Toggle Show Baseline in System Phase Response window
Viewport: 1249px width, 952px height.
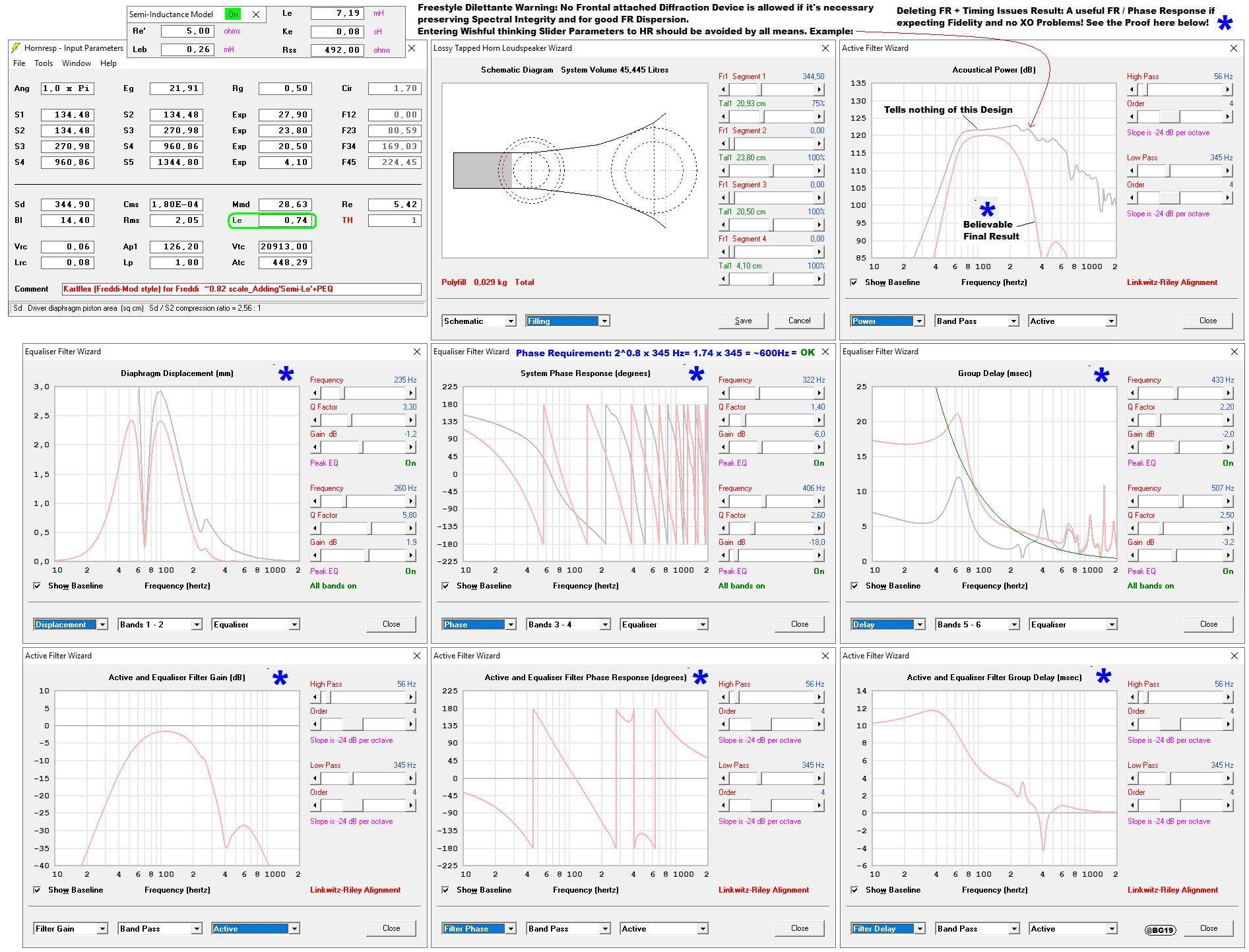445,586
